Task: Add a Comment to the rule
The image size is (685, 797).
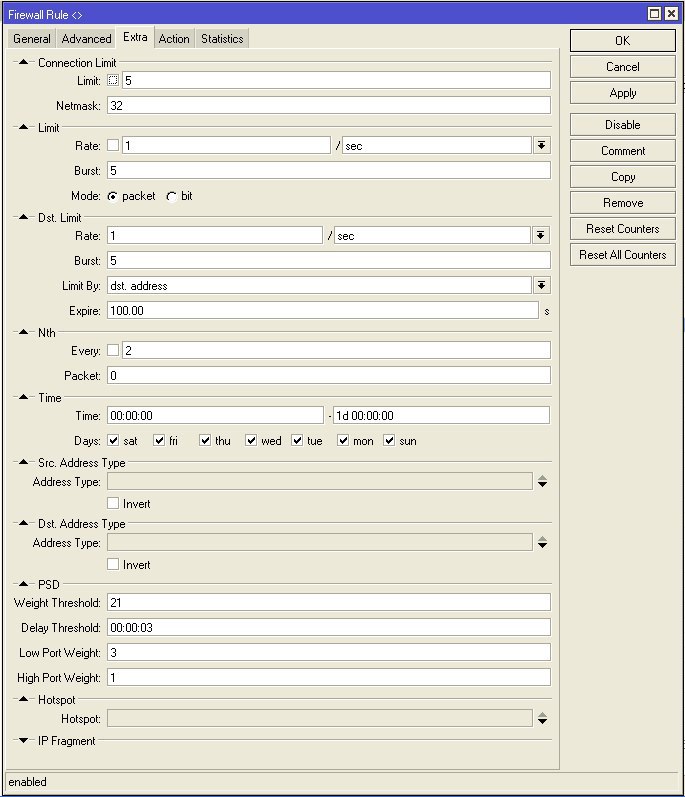Action: click(622, 151)
